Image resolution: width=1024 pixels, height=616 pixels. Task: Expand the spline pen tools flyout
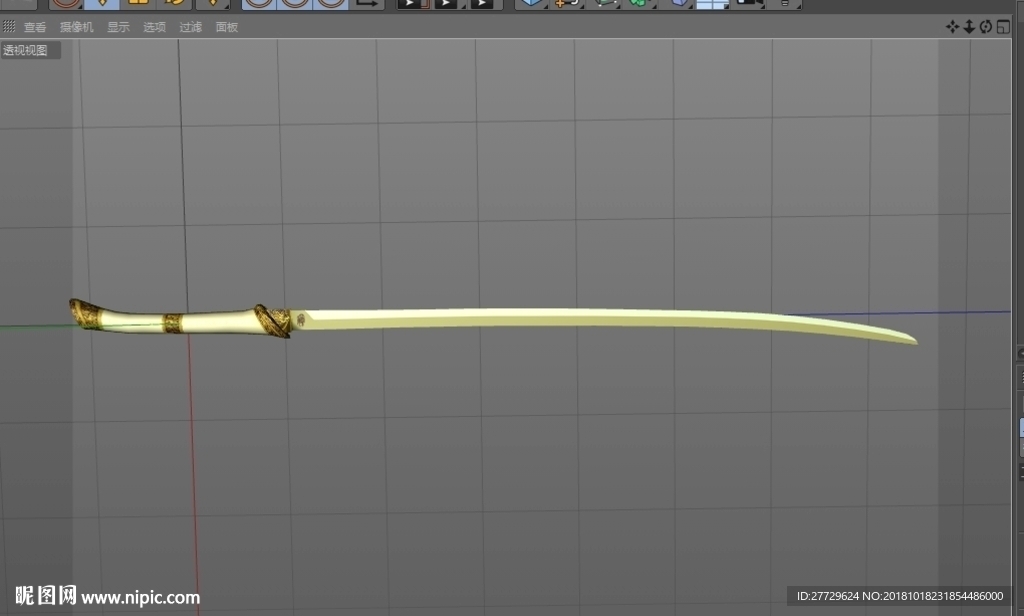click(567, 4)
